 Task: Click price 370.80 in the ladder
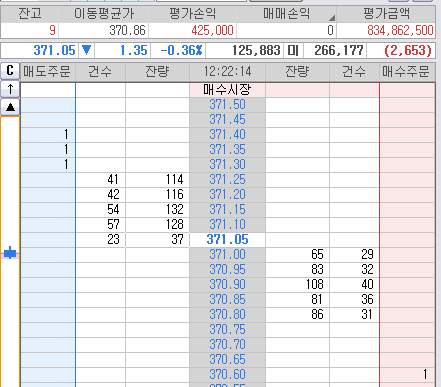pos(227,315)
